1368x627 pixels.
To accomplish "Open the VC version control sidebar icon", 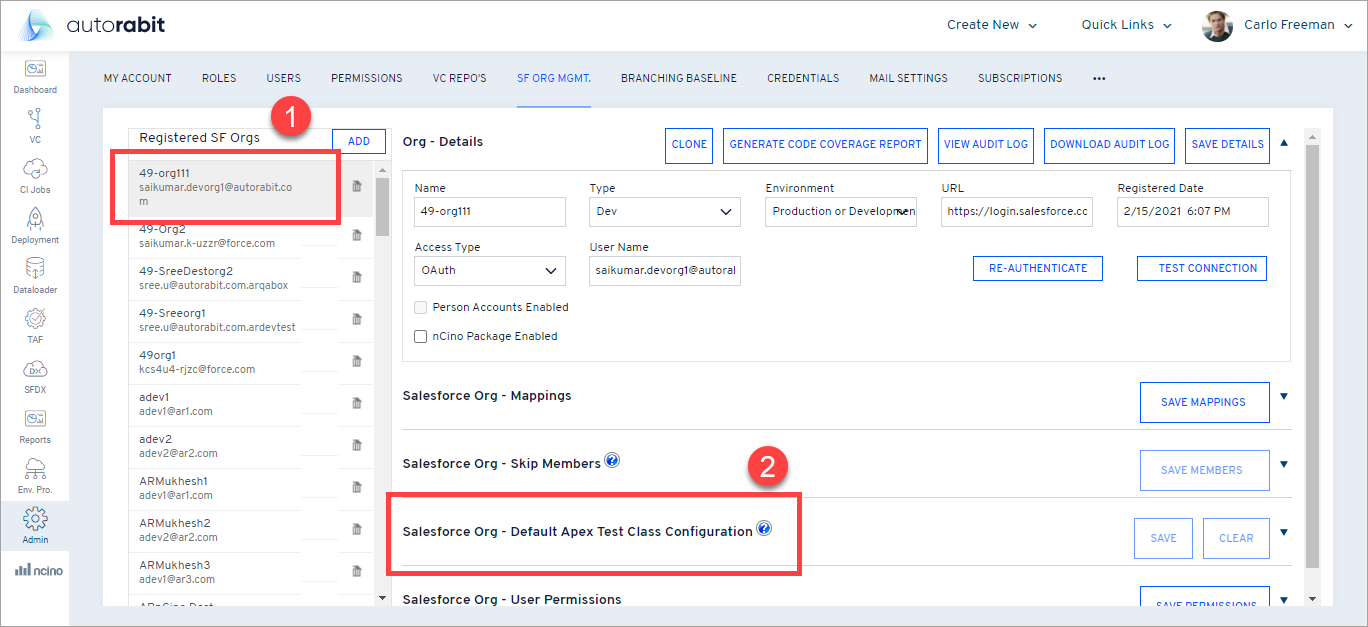I will pos(35,120).
